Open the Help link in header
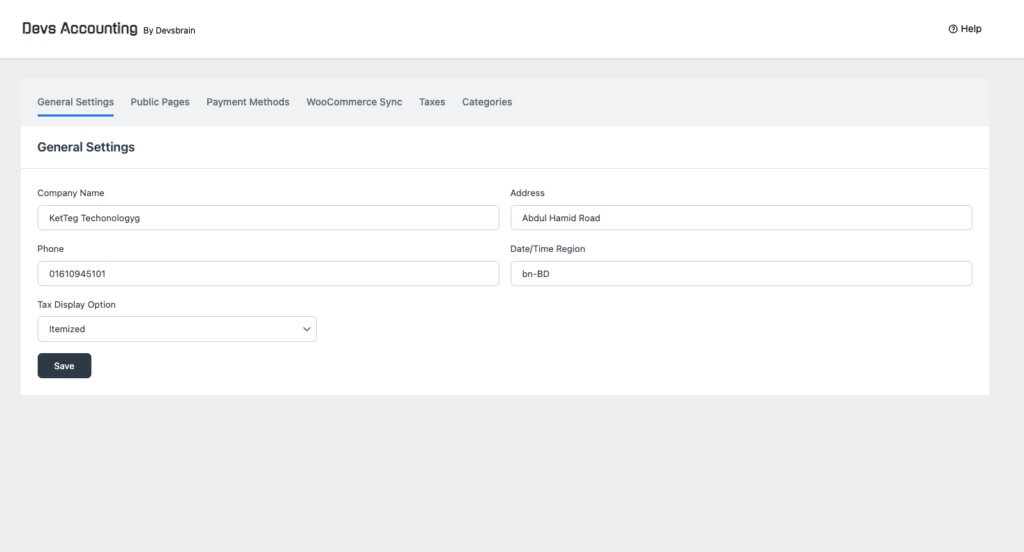 (965, 29)
